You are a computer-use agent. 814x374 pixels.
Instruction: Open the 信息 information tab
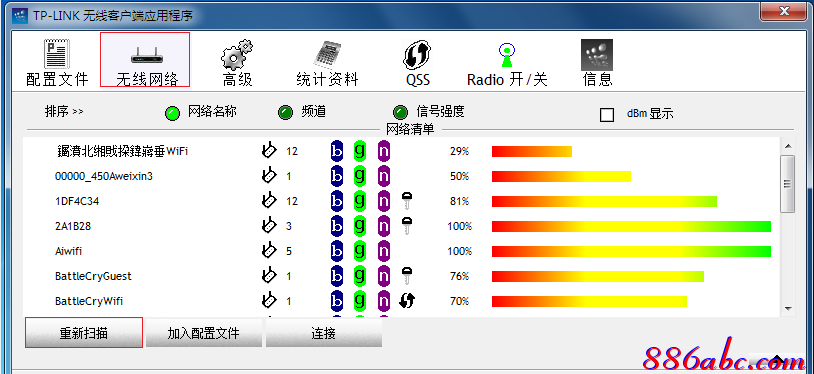[597, 63]
